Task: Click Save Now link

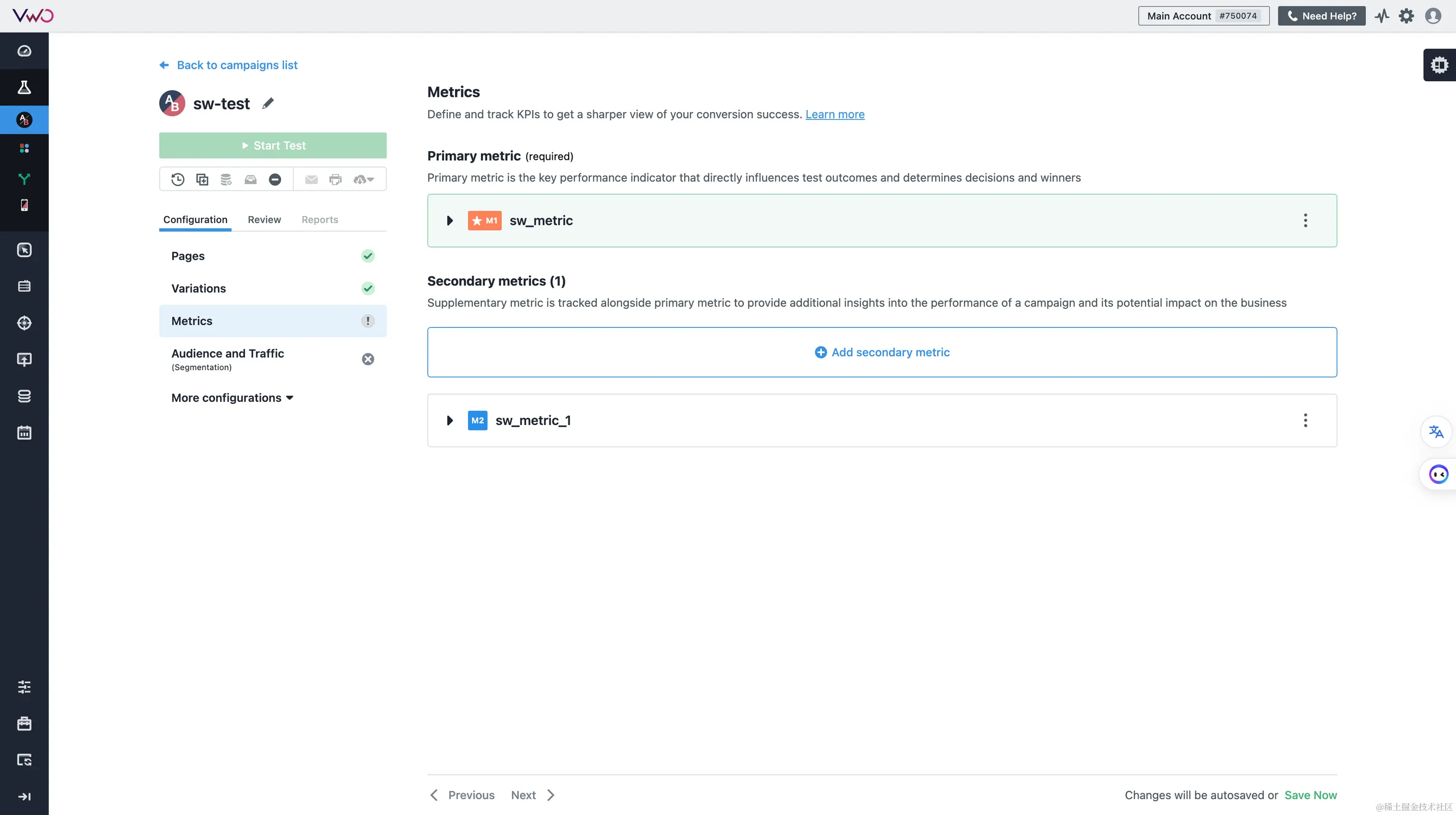Action: click(x=1310, y=795)
